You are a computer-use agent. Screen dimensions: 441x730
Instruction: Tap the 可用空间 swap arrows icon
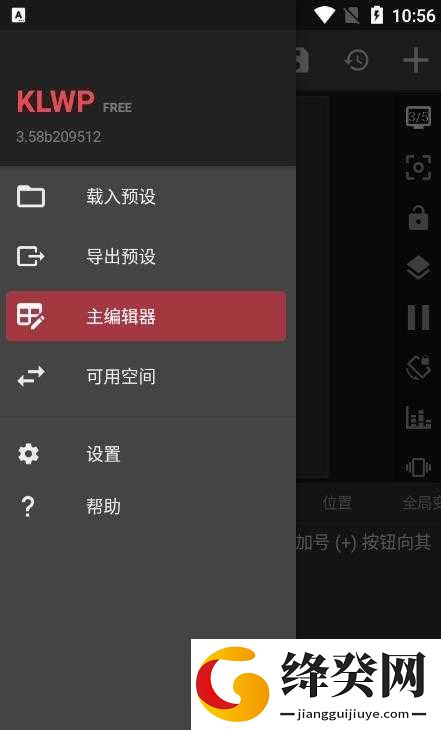[x=31, y=376]
